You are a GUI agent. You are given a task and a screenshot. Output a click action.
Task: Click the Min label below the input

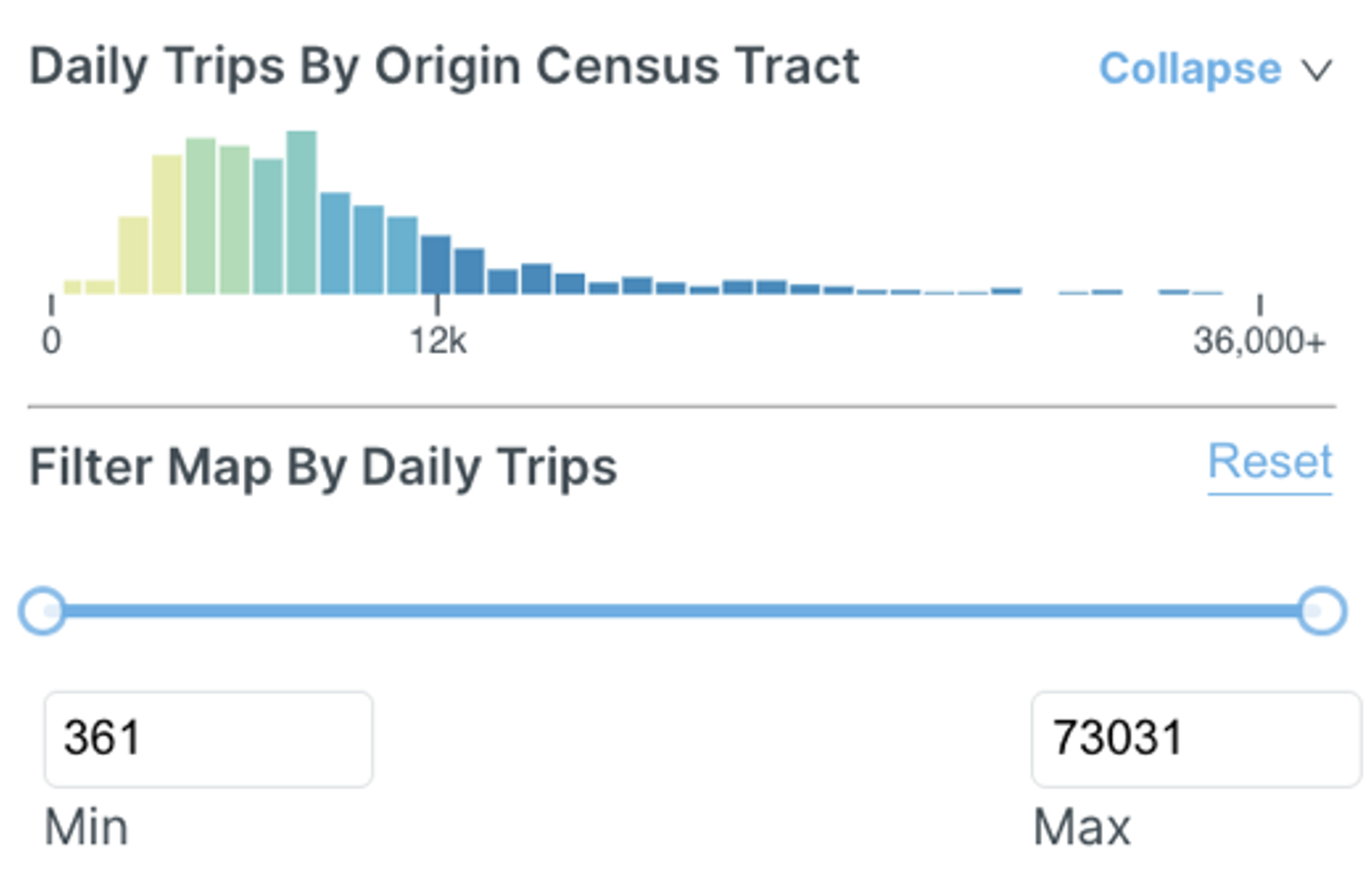point(86,828)
